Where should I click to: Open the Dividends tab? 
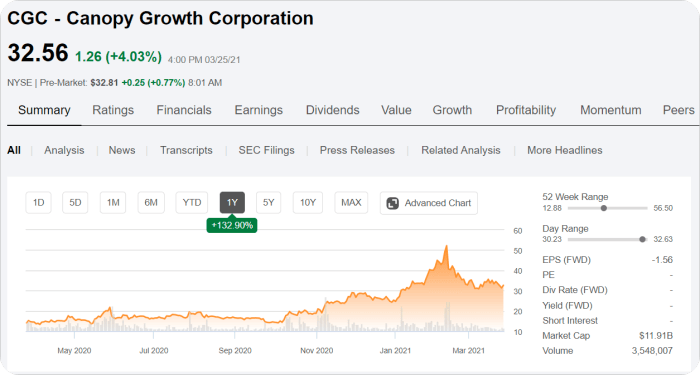(x=333, y=110)
